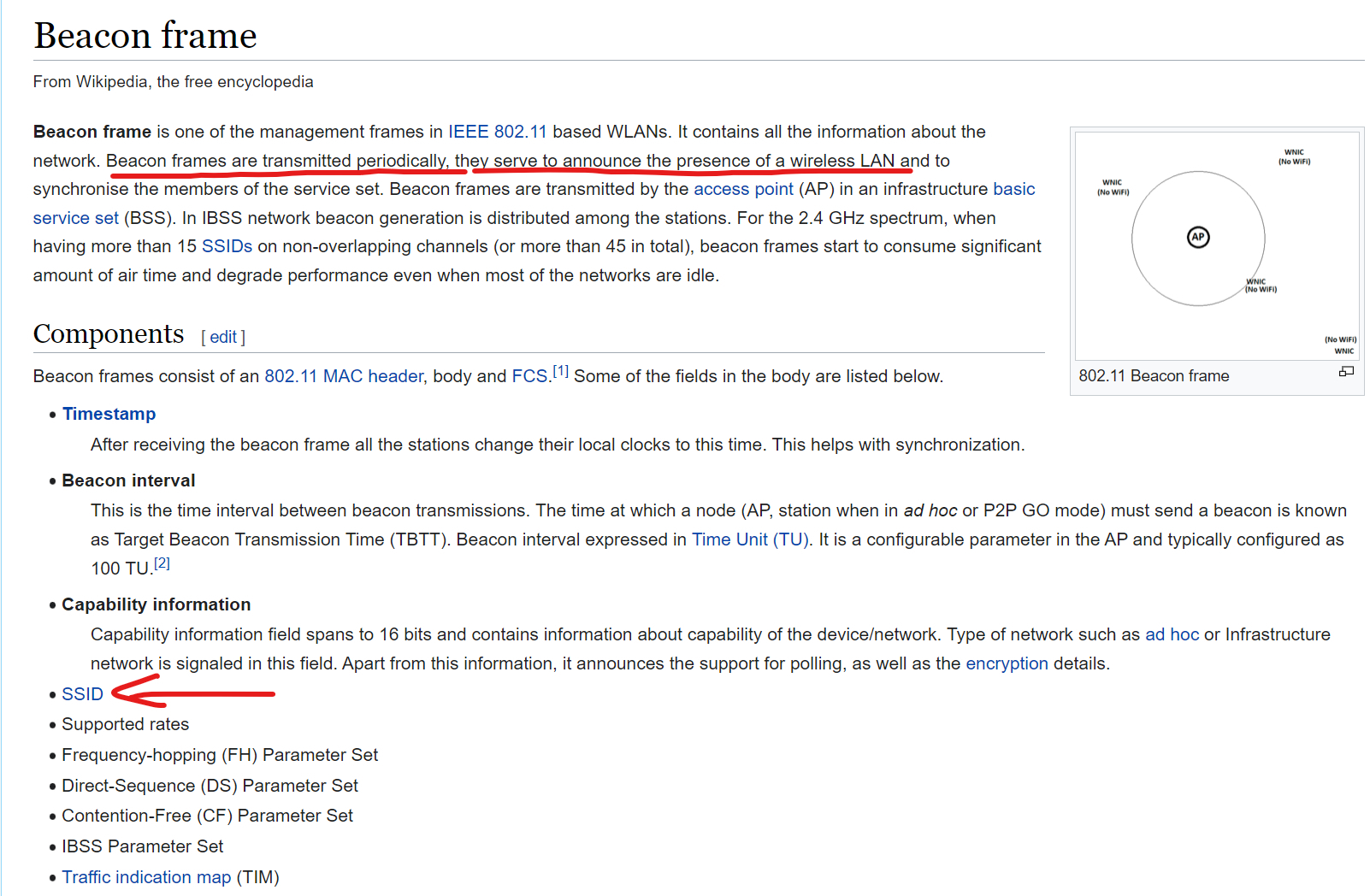Viewport: 1370px width, 896px height.
Task: Follow the Time Unit (TU) link
Action: point(749,539)
